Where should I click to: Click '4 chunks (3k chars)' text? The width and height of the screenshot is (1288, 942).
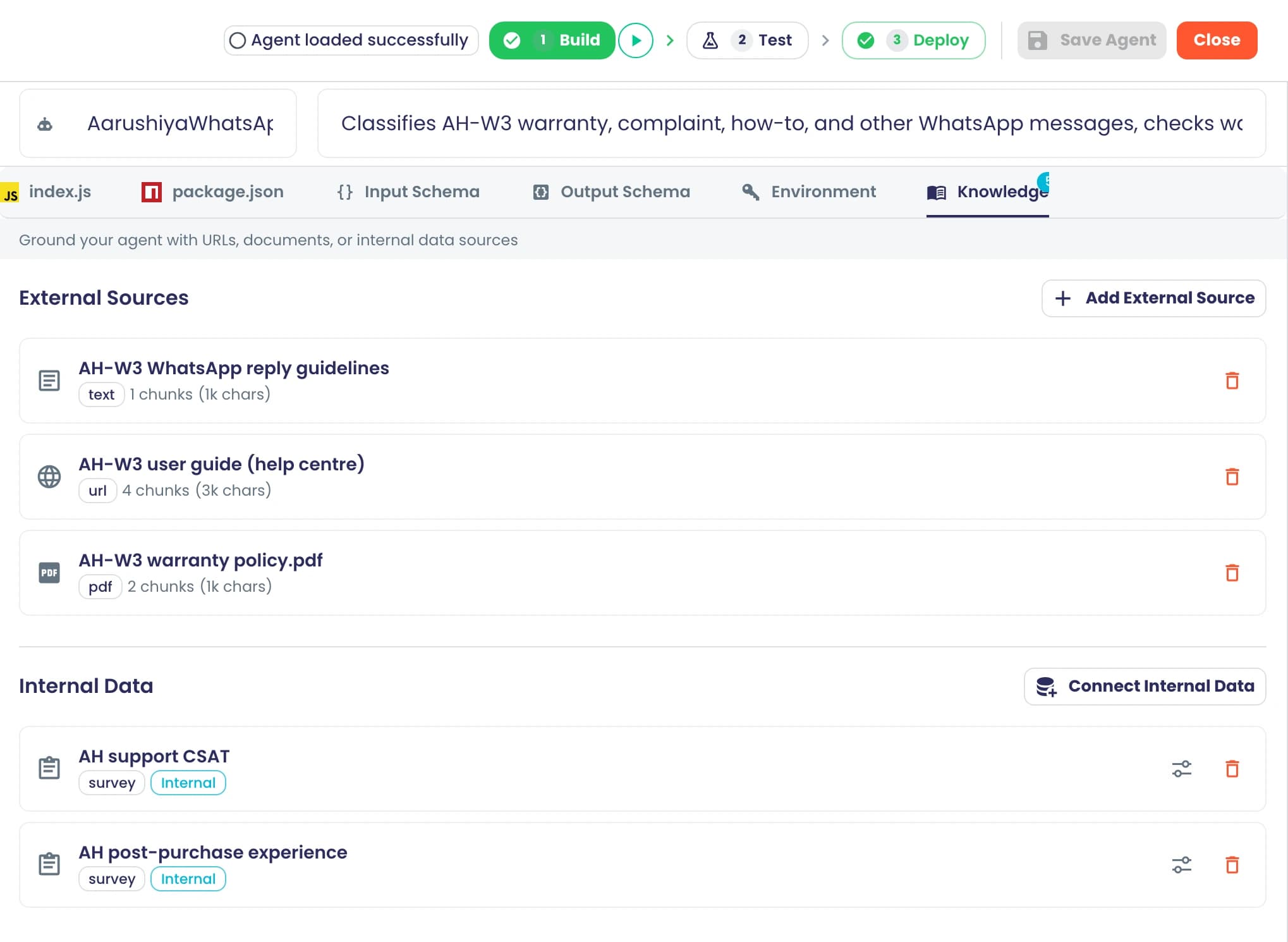tap(197, 491)
